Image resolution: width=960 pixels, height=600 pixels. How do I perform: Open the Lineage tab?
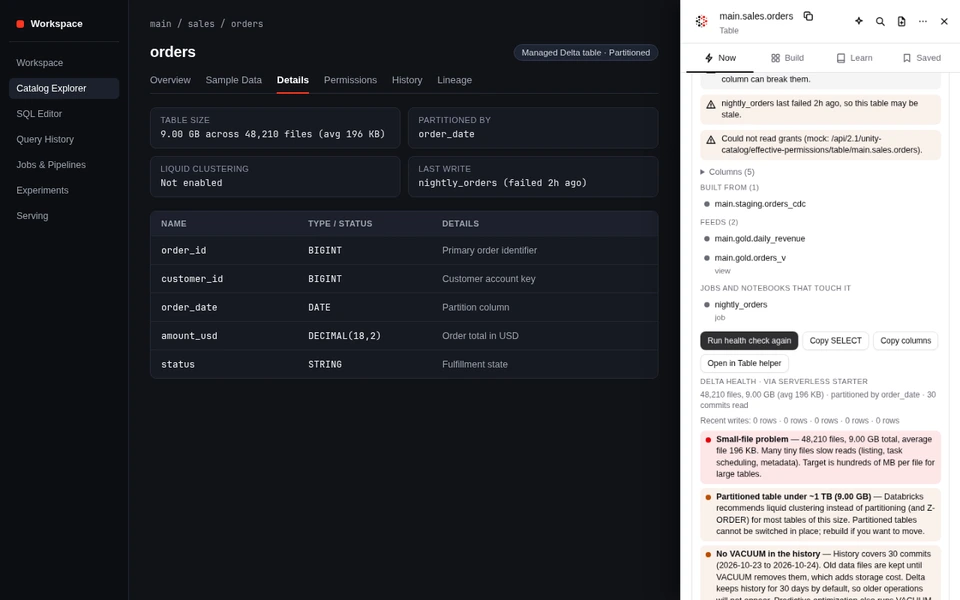click(x=454, y=80)
